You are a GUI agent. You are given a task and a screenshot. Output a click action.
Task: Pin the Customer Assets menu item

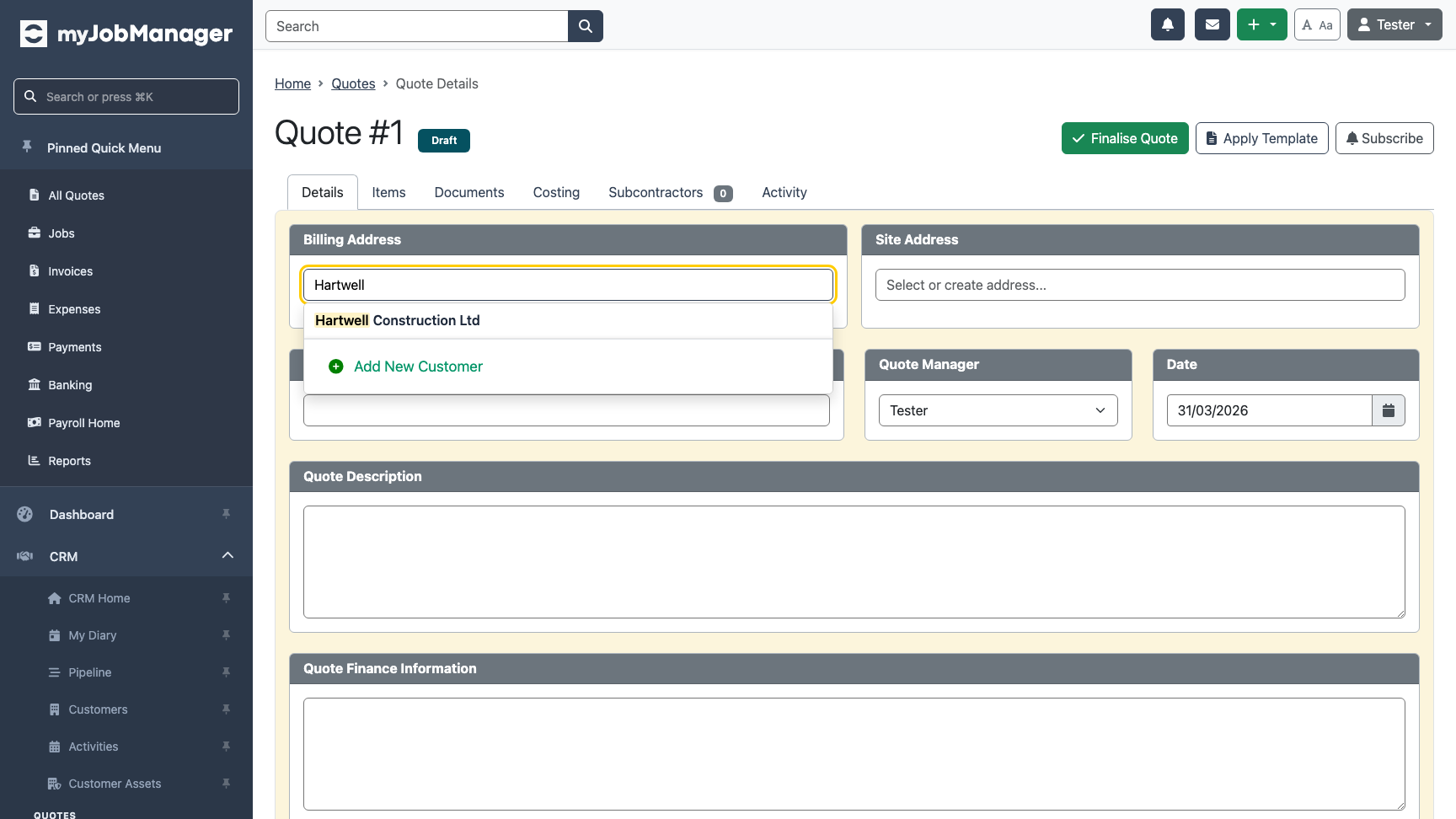tap(226, 784)
